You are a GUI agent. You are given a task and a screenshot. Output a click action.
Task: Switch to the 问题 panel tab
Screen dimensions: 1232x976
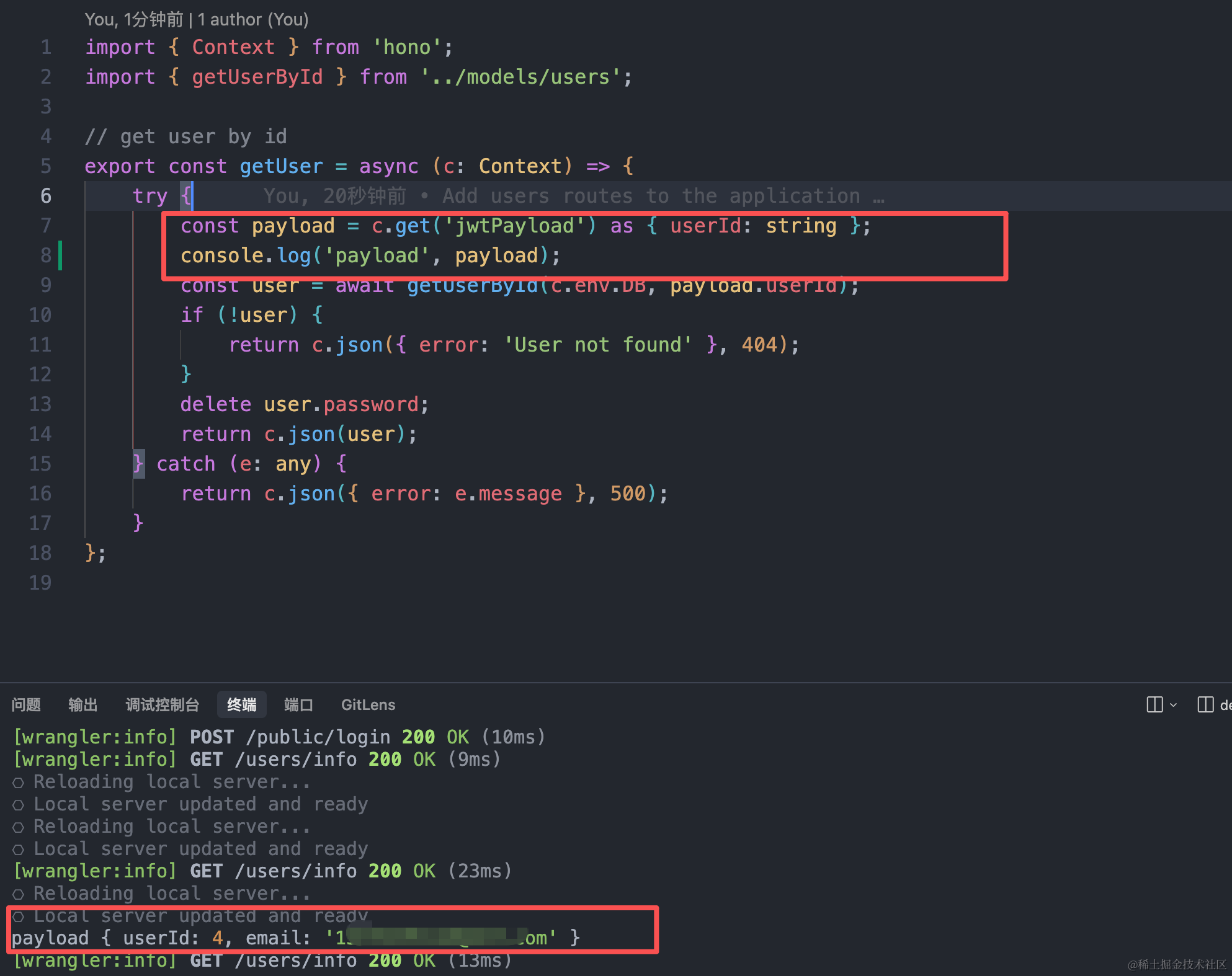26,704
